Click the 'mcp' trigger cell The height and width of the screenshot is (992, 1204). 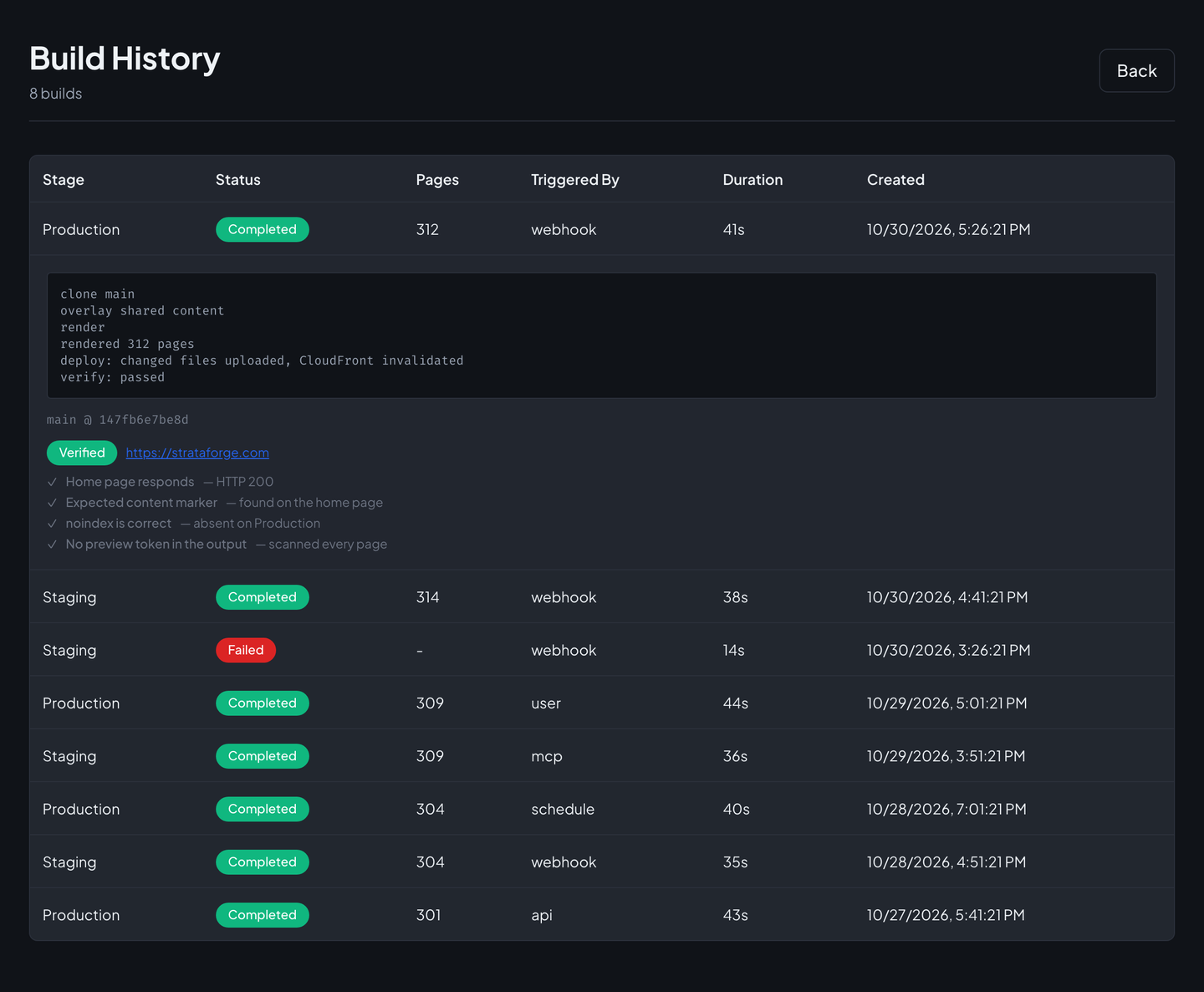coord(547,756)
